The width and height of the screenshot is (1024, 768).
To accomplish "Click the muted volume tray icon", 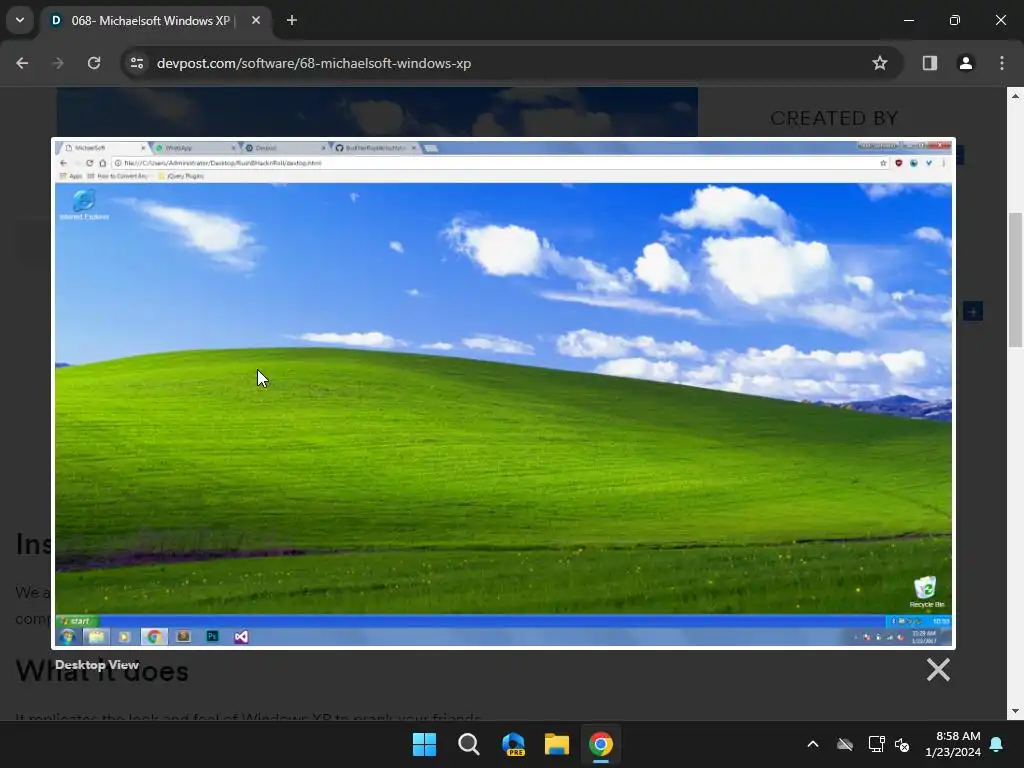I will tap(903, 744).
